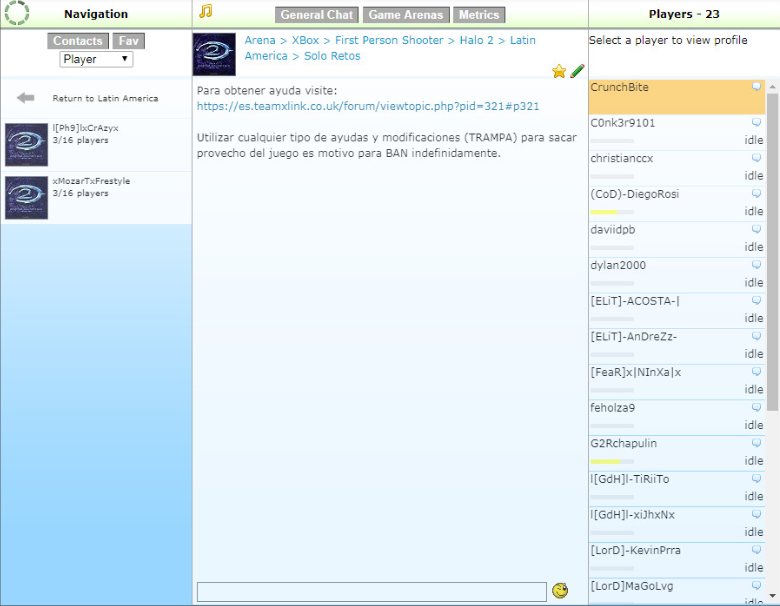Image resolution: width=780 pixels, height=606 pixels.
Task: Open chat bubble for dylan2000
Action: [756, 265]
